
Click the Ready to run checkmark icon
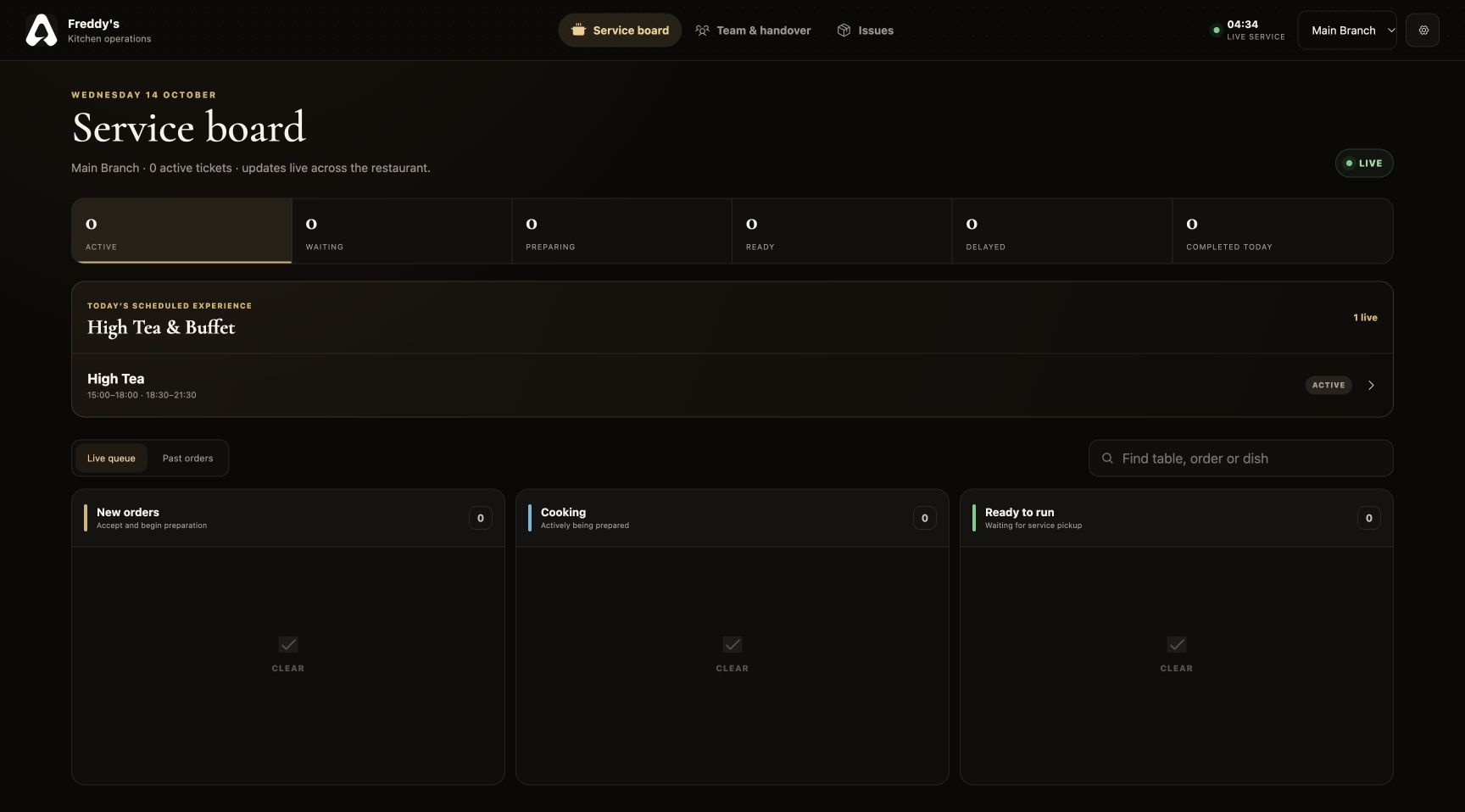tap(1177, 645)
